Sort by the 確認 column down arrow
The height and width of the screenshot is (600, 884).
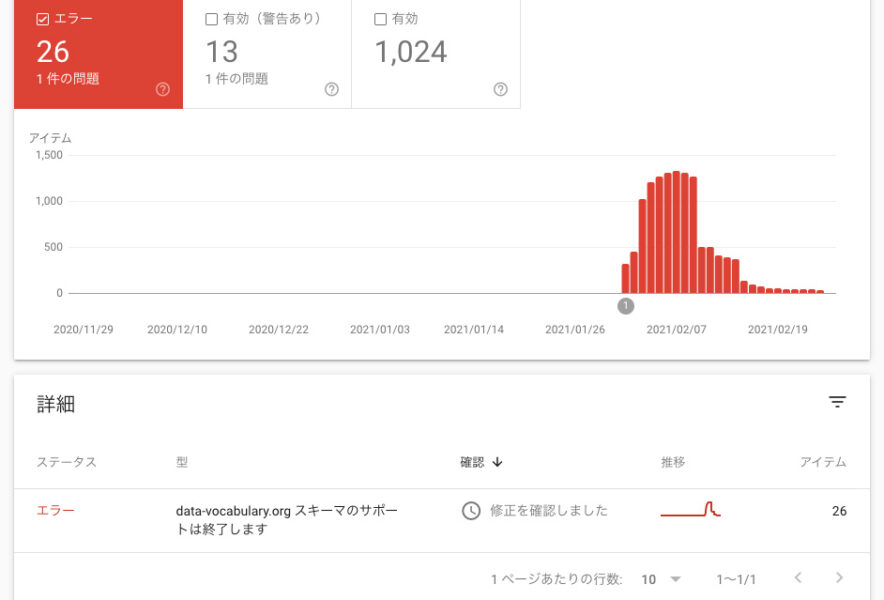point(497,462)
